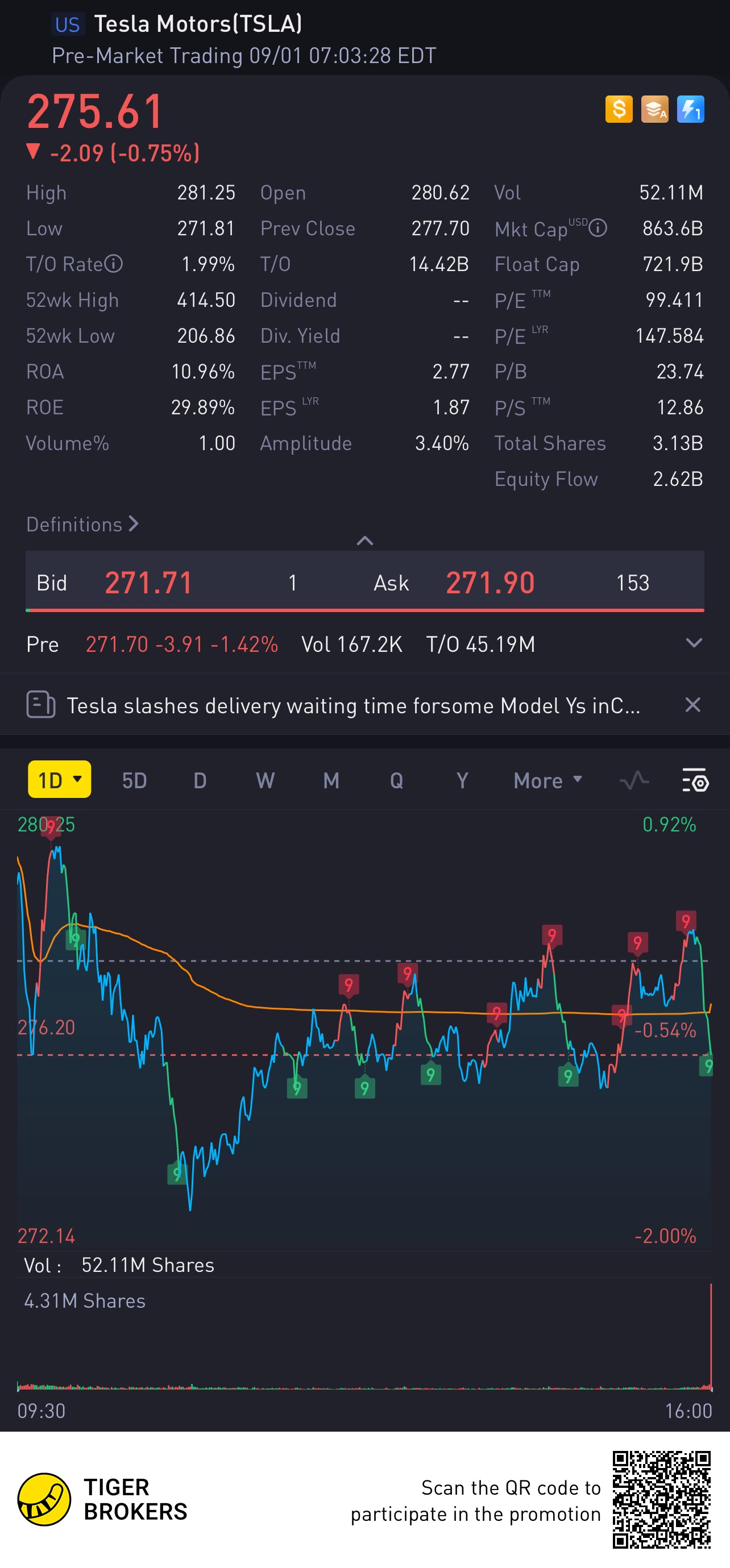730x1568 pixels.
Task: Open the Definitions page
Action: [82, 524]
